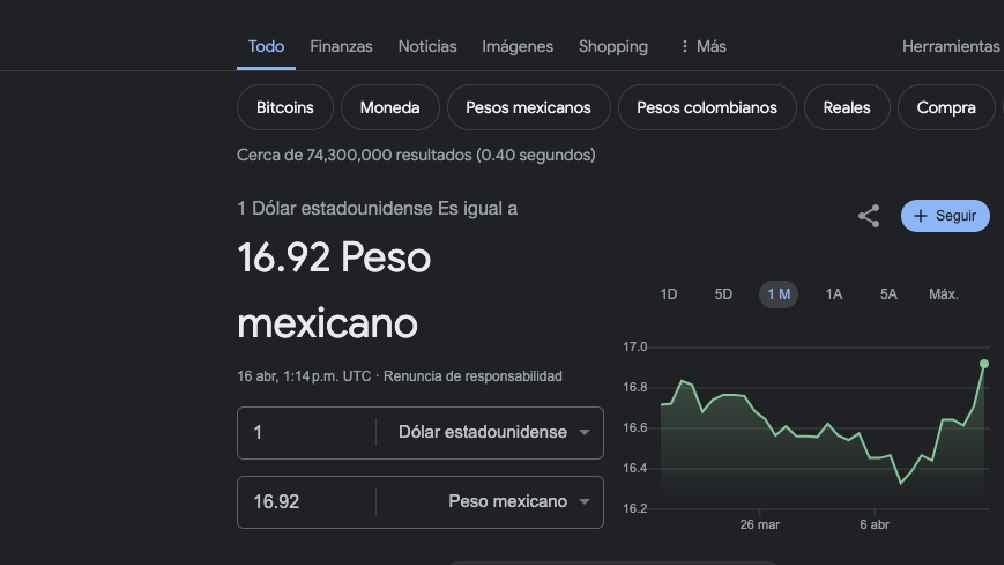This screenshot has height=565, width=1004.
Task: Show the 5A chart range
Action: tap(888, 294)
